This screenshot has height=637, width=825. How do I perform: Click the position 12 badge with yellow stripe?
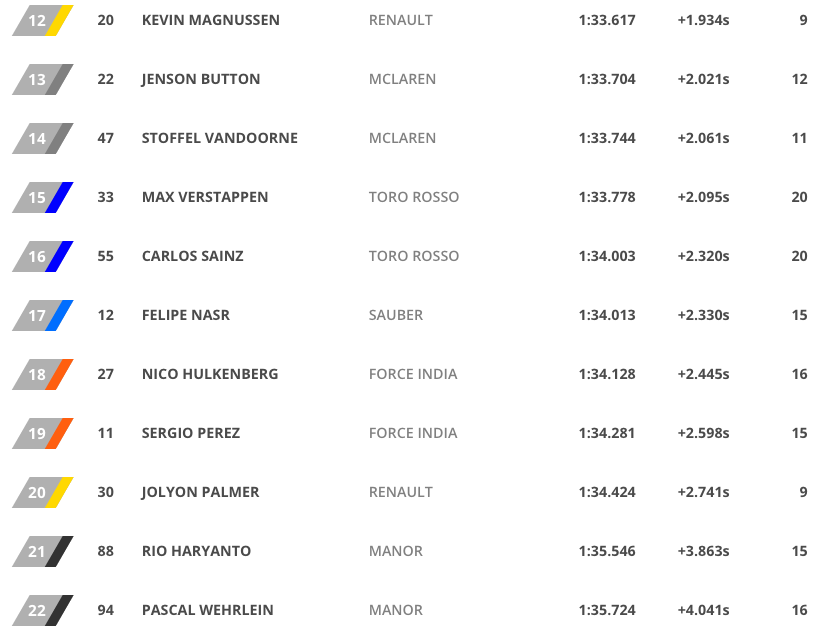click(x=43, y=21)
